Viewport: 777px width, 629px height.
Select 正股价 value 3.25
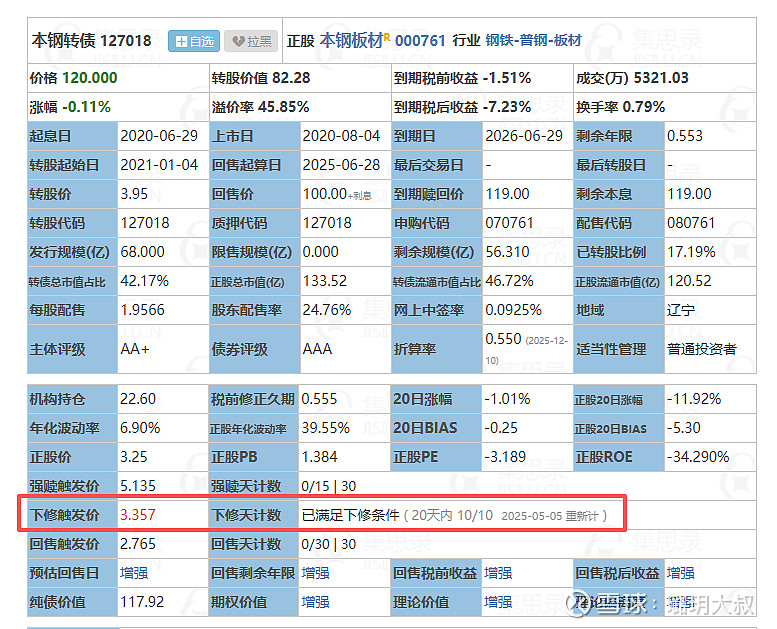[133, 457]
